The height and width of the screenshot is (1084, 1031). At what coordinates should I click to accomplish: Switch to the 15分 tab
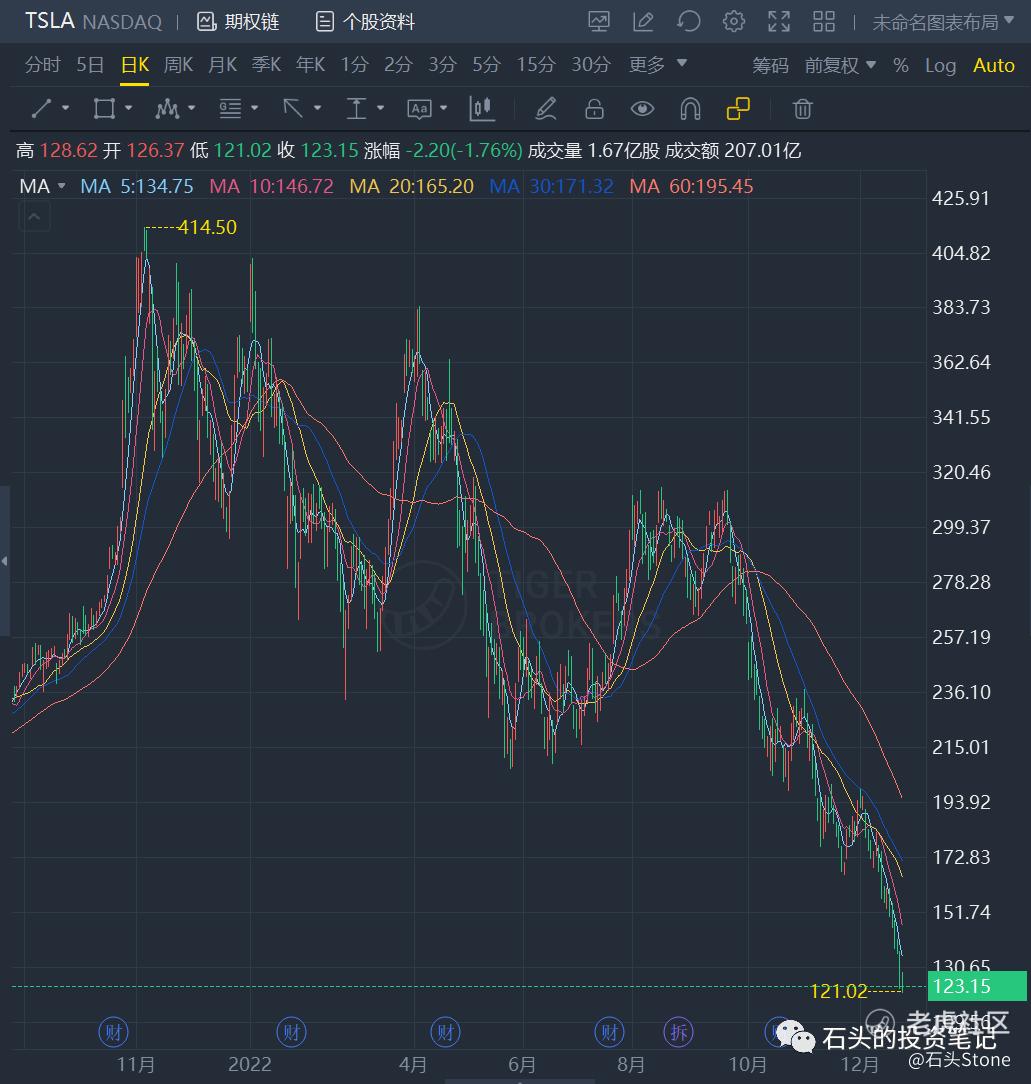coord(536,65)
